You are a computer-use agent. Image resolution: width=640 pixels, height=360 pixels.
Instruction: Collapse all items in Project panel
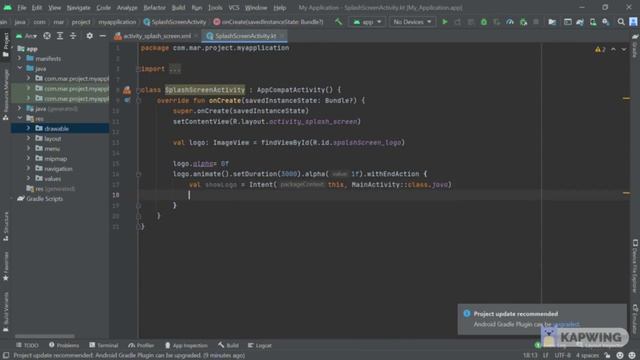coord(73,36)
